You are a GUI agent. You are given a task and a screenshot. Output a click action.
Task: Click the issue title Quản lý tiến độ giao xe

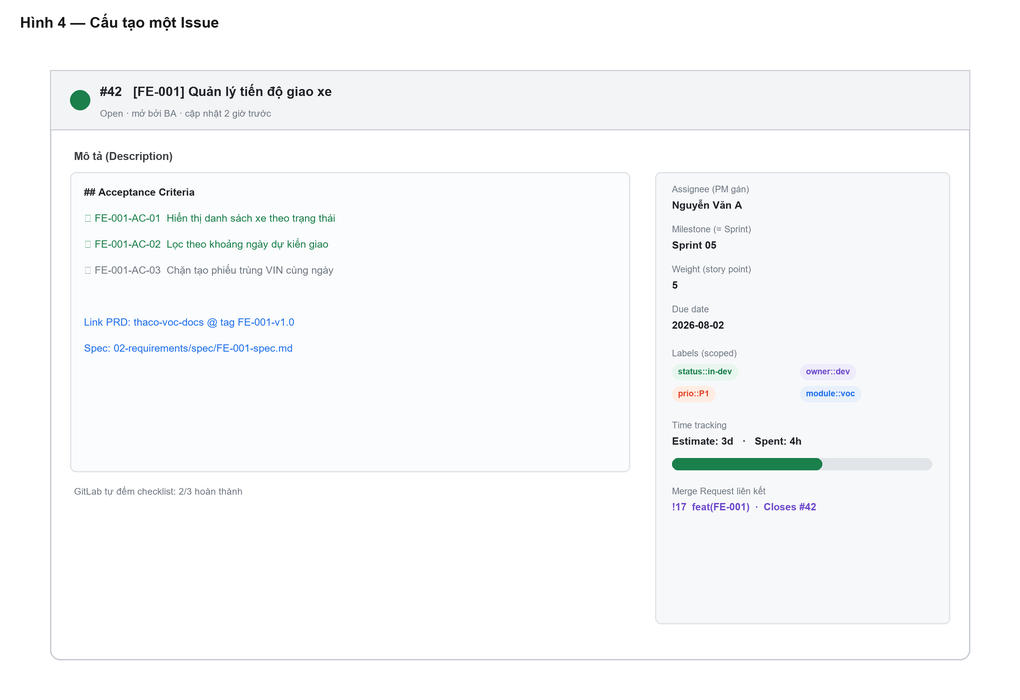(260, 92)
